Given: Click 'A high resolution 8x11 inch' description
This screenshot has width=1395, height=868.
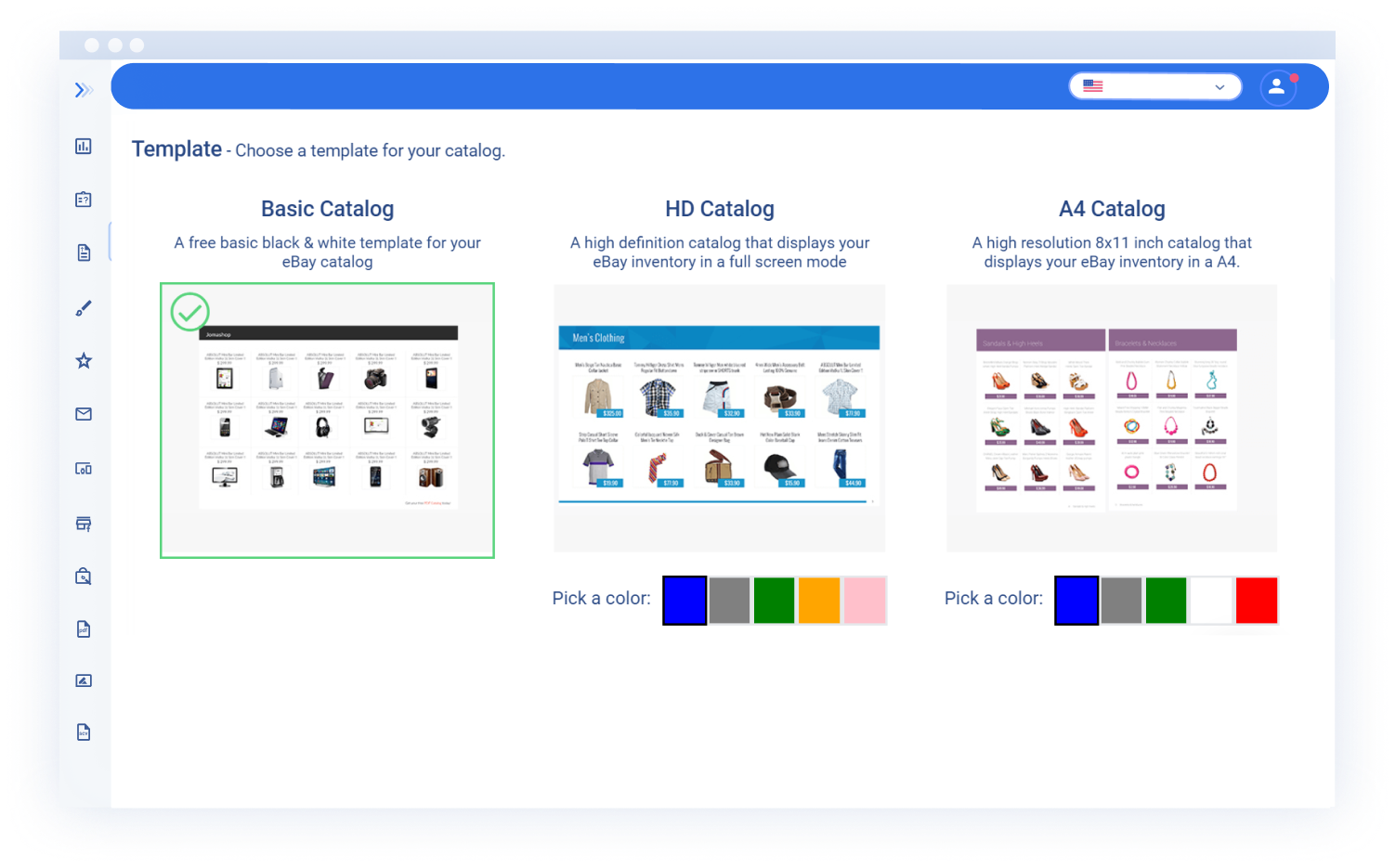Looking at the screenshot, I should 1112,252.
